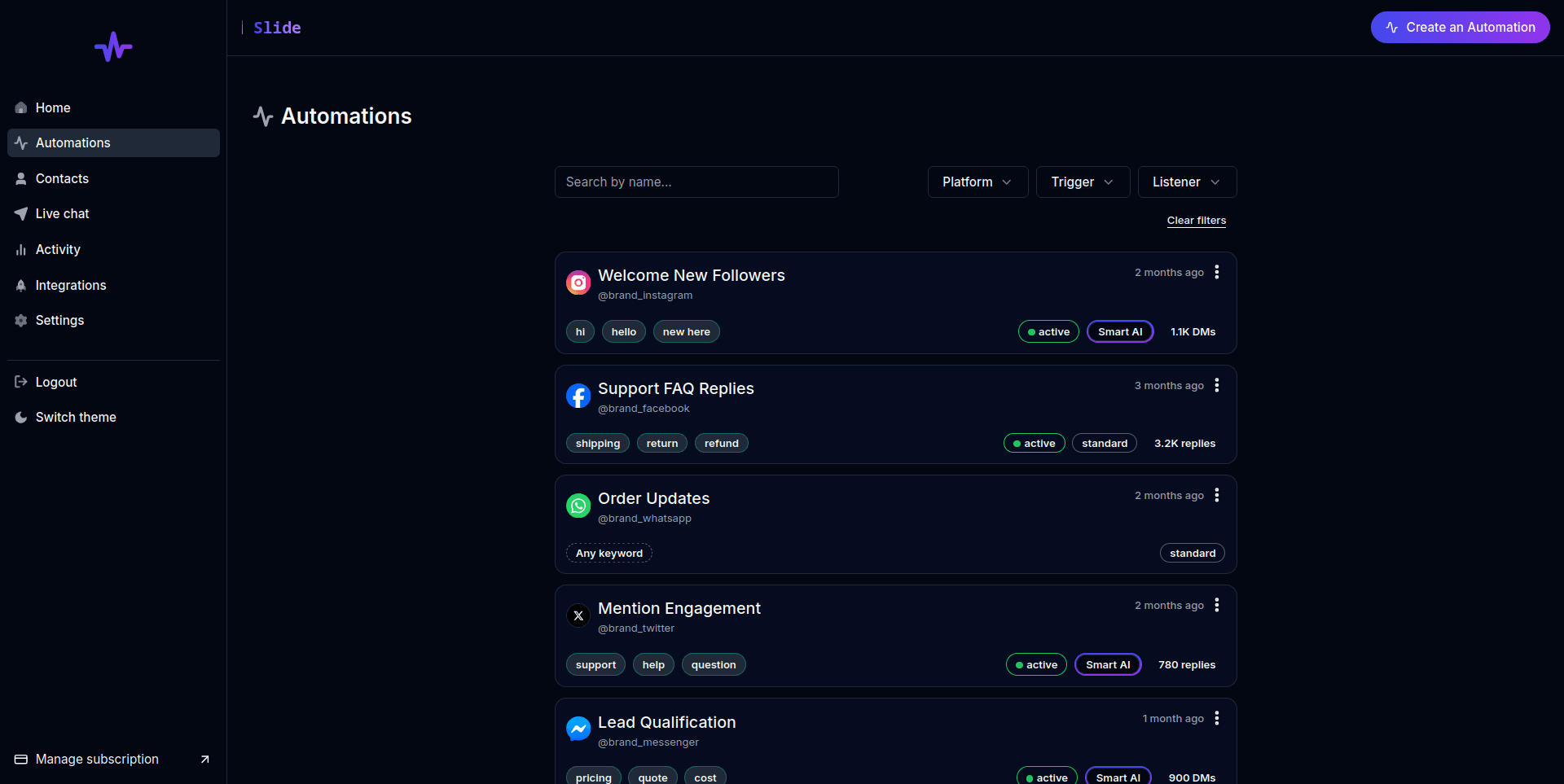Open options menu for Order Updates

[x=1217, y=495]
